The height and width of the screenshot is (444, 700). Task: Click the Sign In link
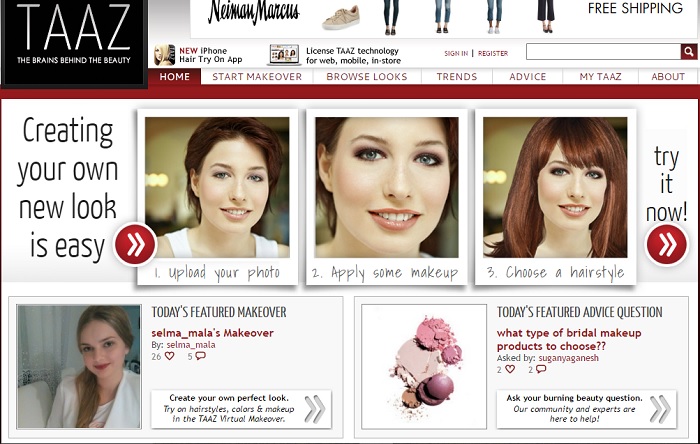[456, 53]
